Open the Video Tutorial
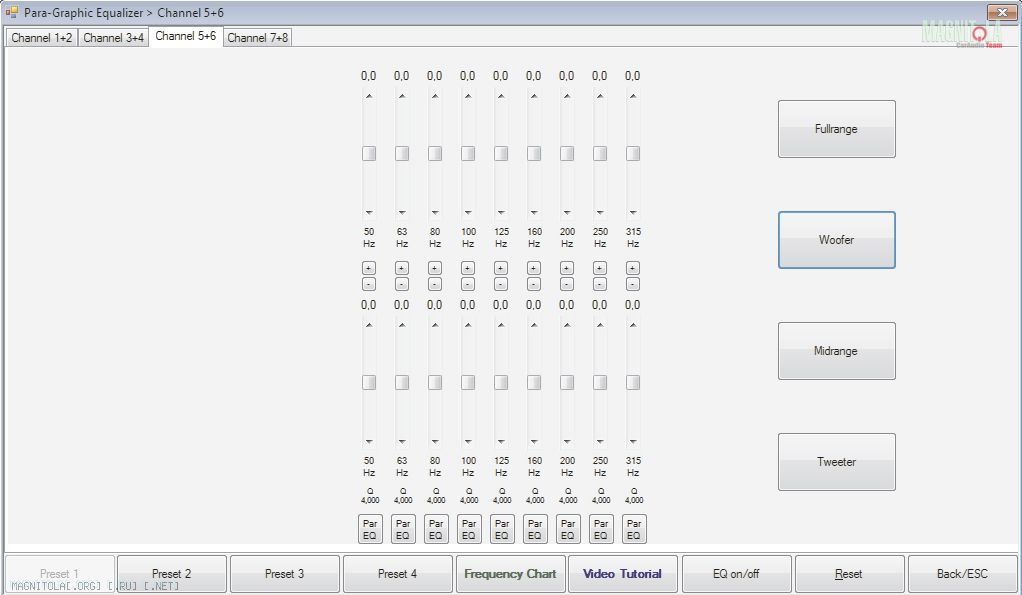Image resolution: width=1022 pixels, height=595 pixels. [622, 573]
